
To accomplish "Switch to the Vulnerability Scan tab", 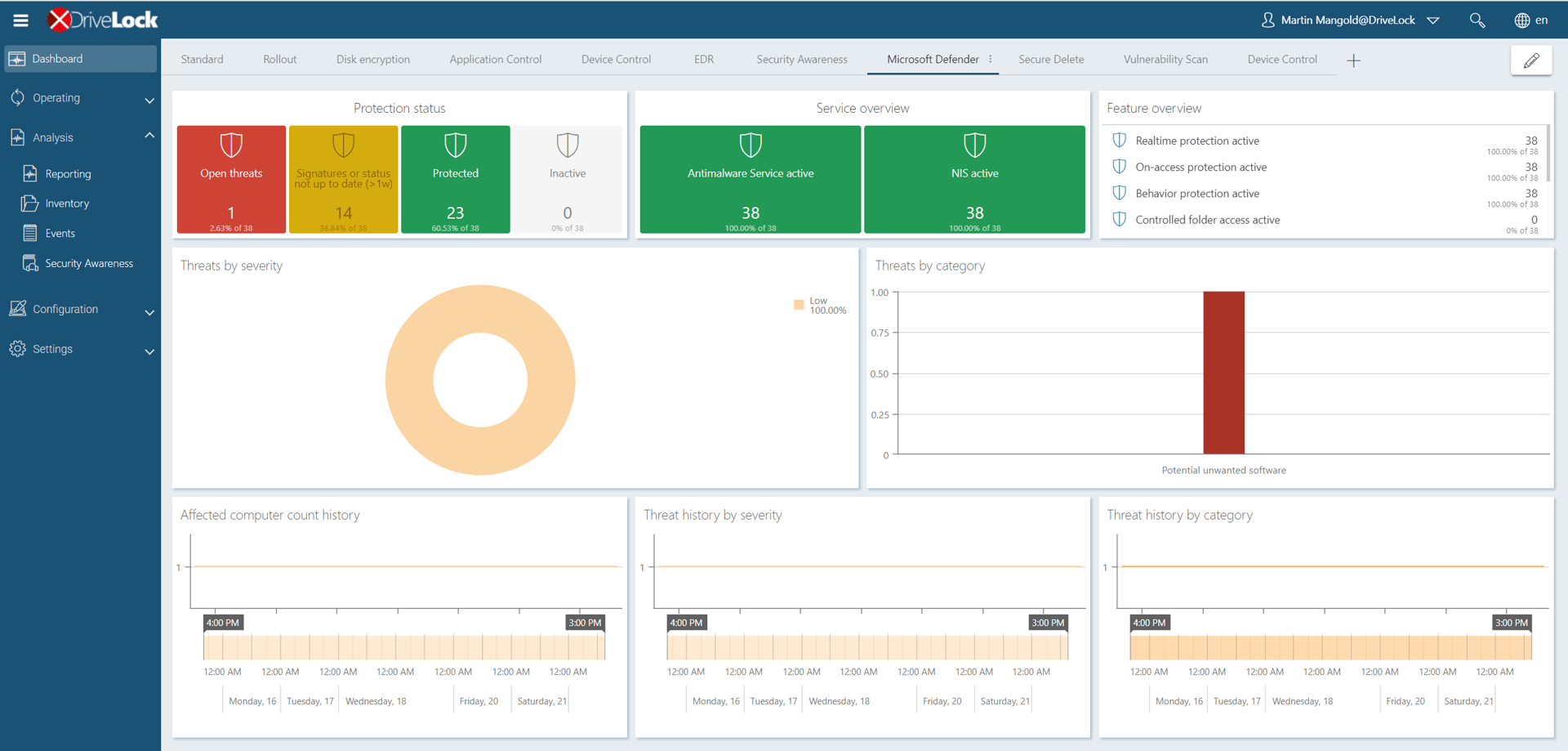I will point(1165,59).
